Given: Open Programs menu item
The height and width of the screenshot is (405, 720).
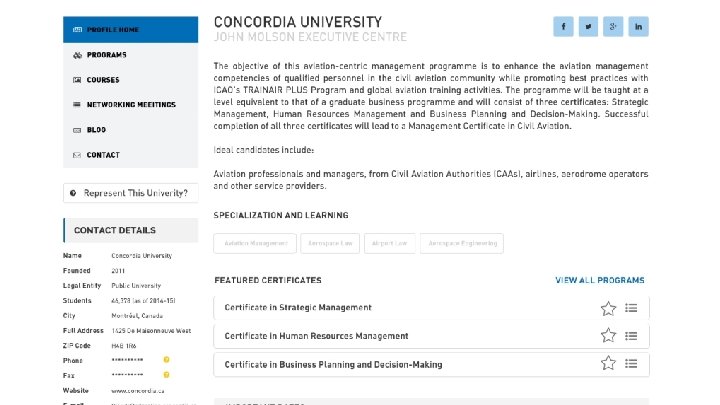Looking at the screenshot, I should point(130,55).
